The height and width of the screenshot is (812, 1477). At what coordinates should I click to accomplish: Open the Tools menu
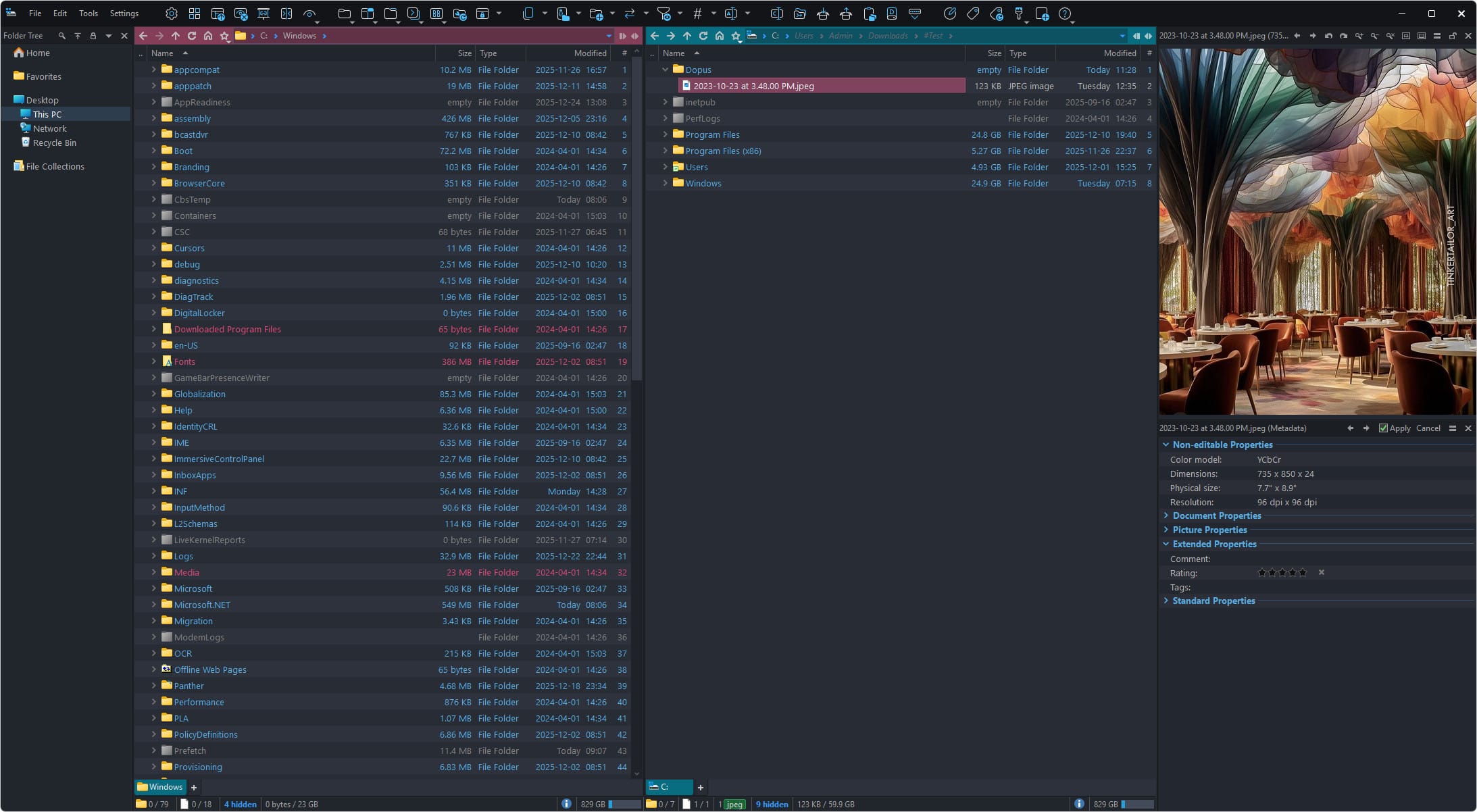[x=88, y=14]
